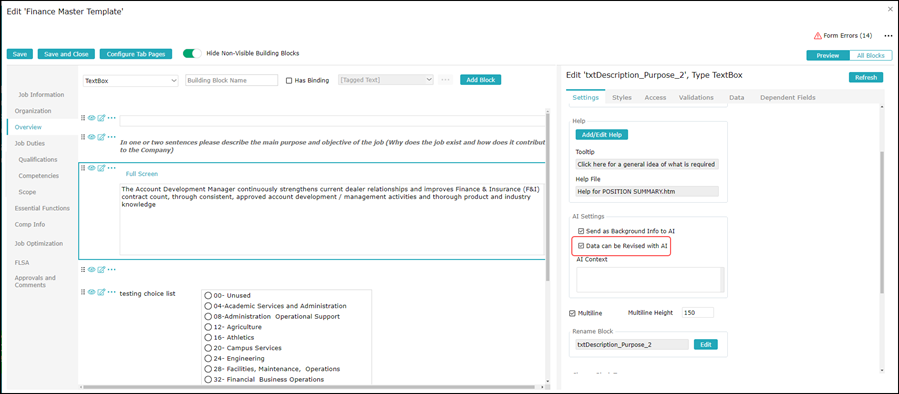Go to Job Information page
This screenshot has height=394, width=899.
41,95
